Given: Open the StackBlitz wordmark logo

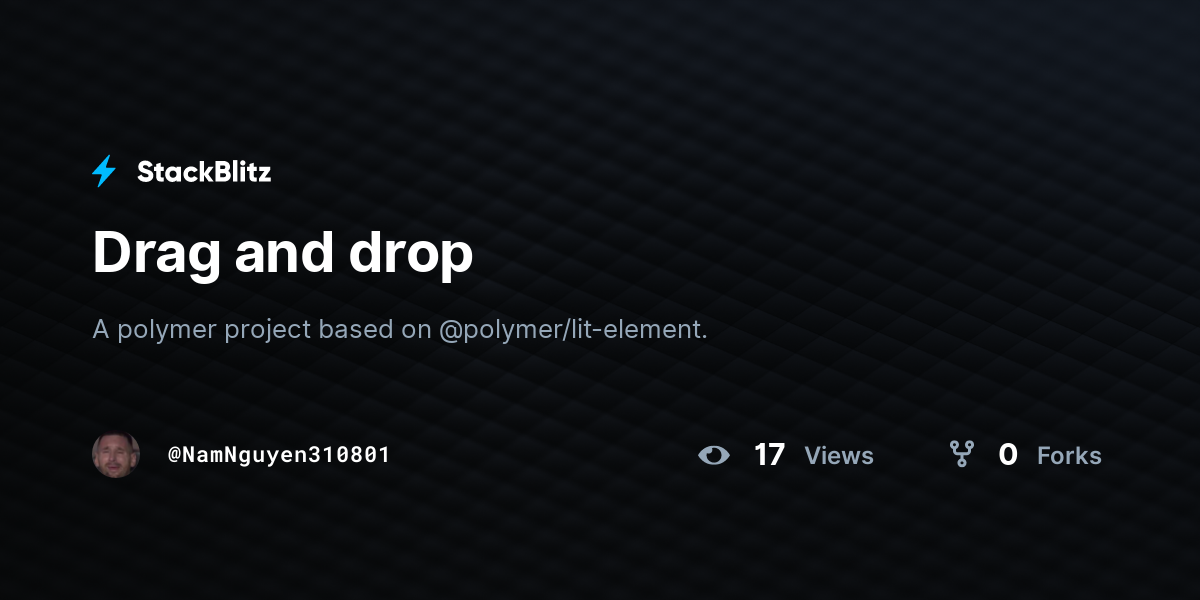Looking at the screenshot, I should [204, 172].
